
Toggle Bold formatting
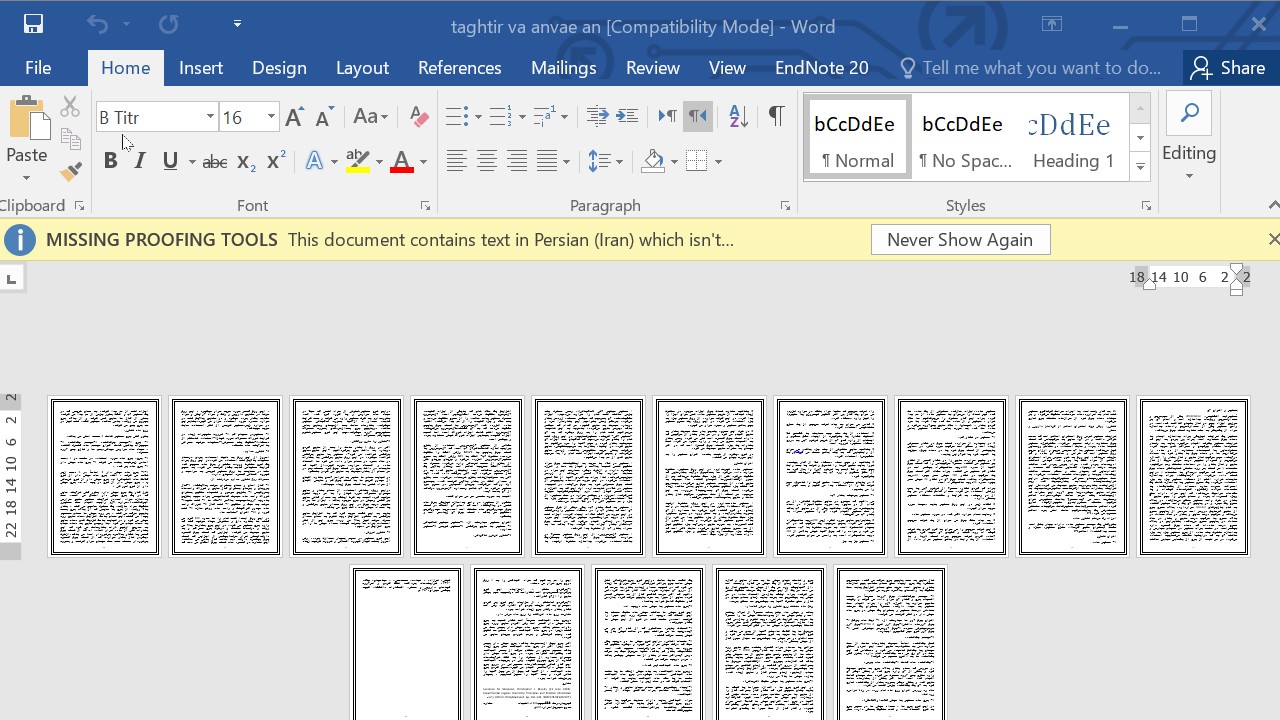pos(110,162)
